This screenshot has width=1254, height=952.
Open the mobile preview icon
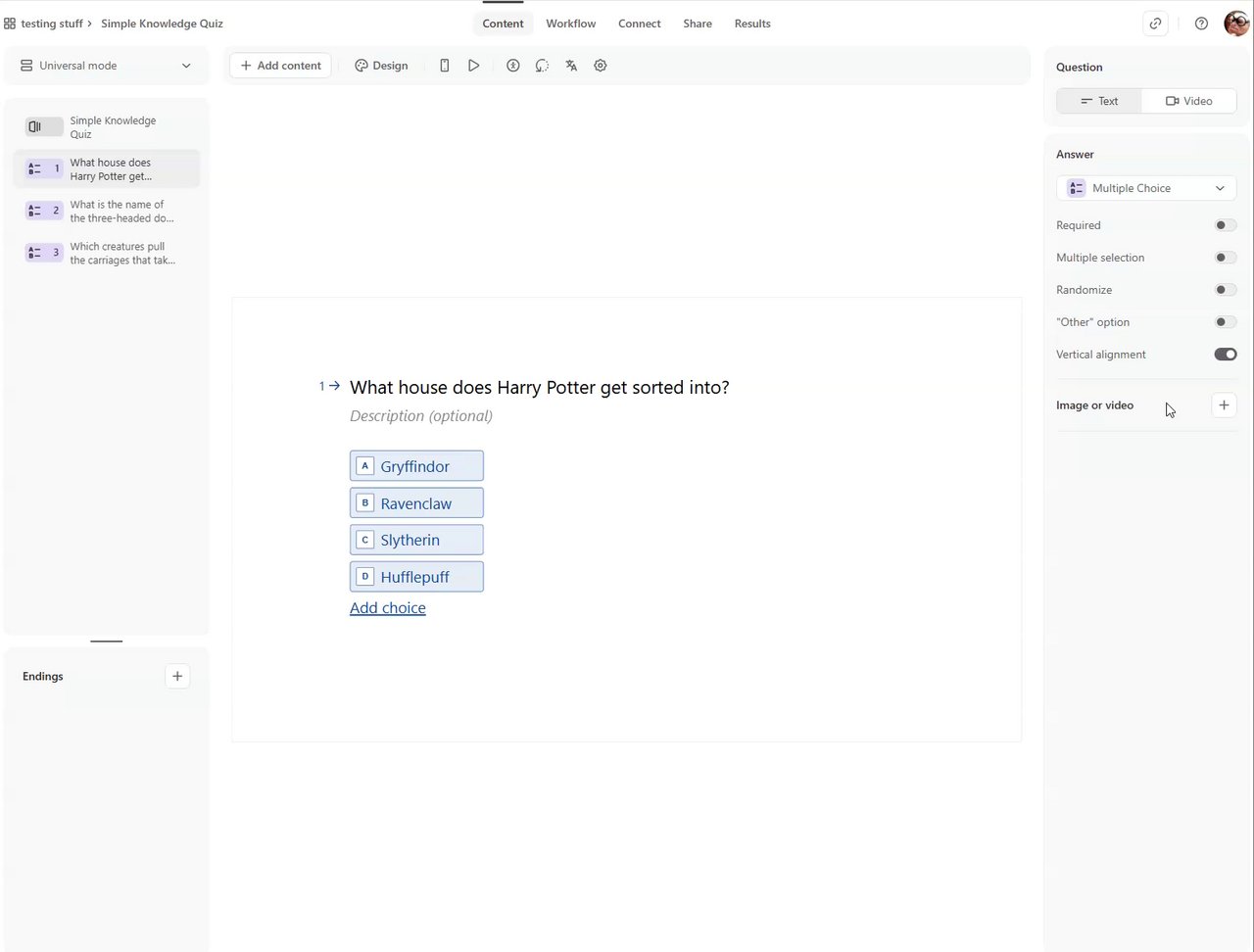tap(444, 66)
